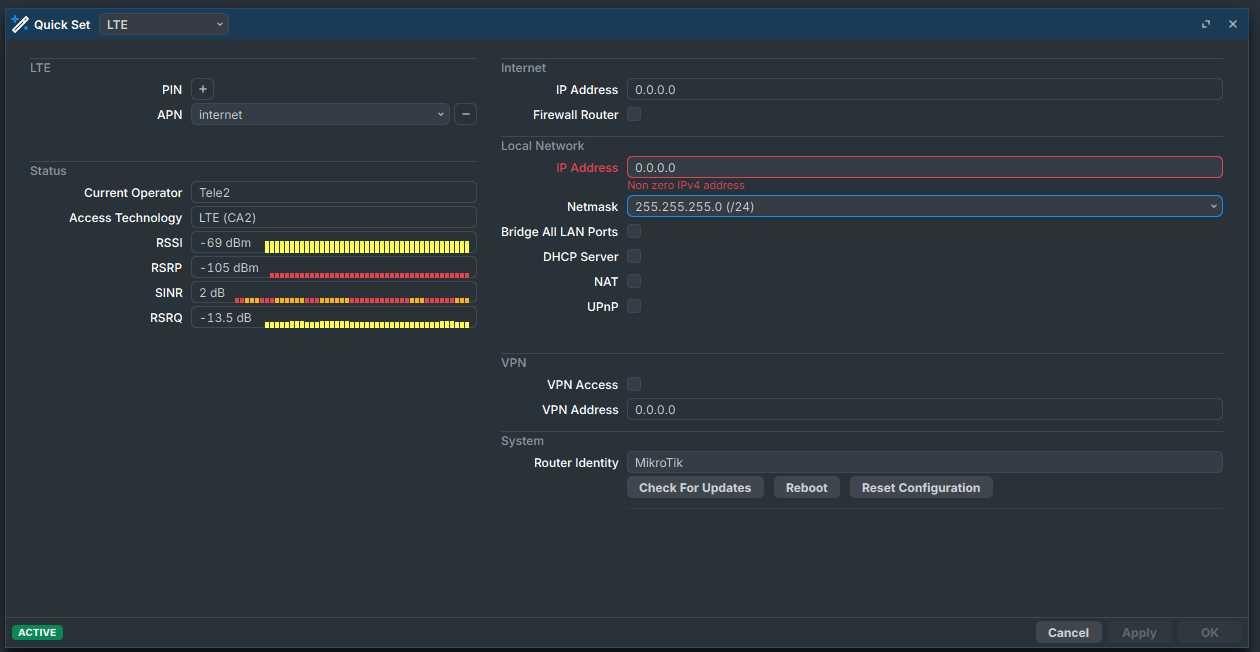Click the Reboot button
Viewport: 1260px width, 652px height.
point(806,488)
